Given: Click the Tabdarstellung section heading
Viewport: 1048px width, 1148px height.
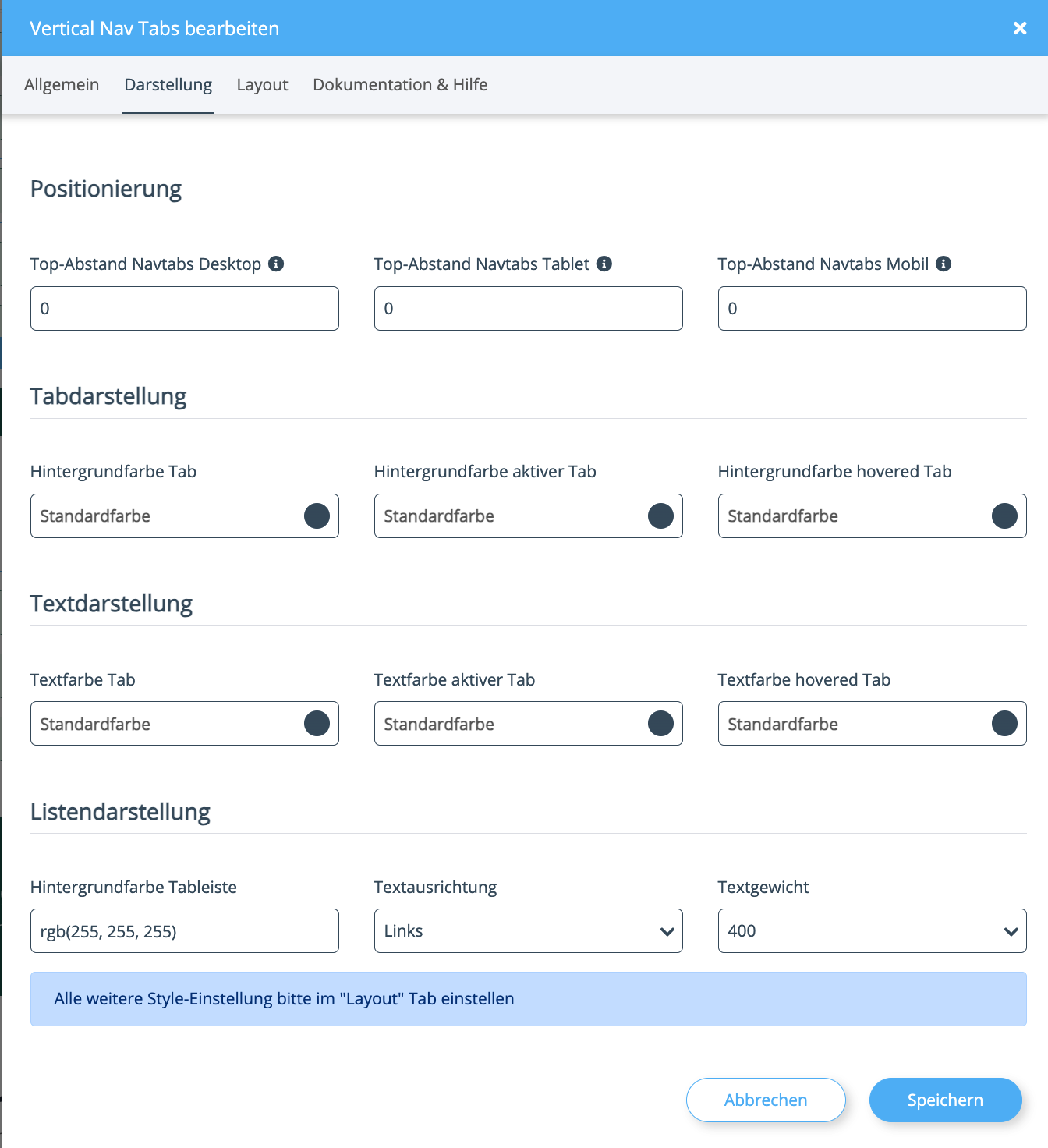Looking at the screenshot, I should 108,396.
